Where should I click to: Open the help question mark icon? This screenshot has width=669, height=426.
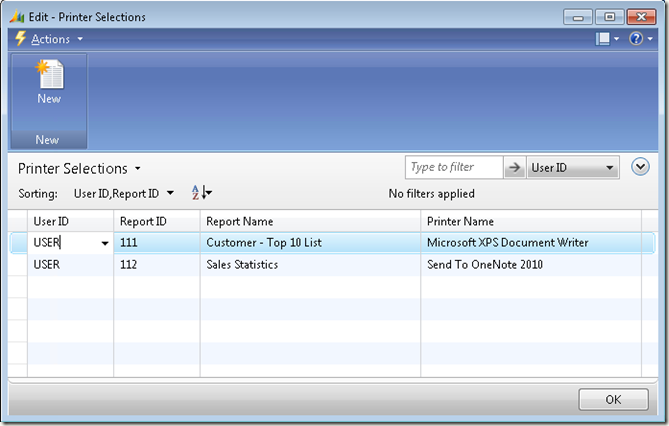click(x=635, y=39)
